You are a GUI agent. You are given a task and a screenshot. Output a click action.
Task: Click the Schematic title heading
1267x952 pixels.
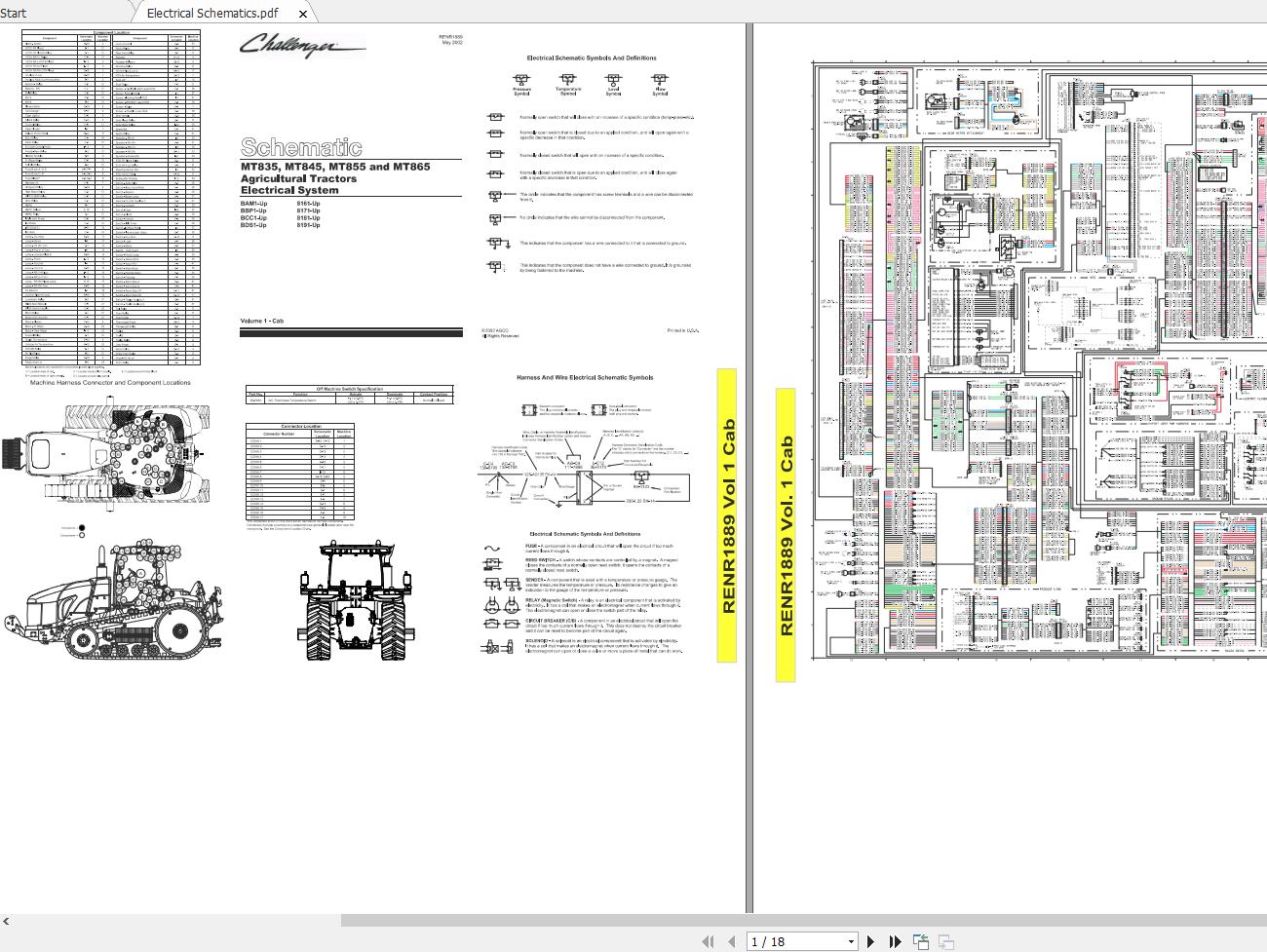pyautogui.click(x=301, y=147)
